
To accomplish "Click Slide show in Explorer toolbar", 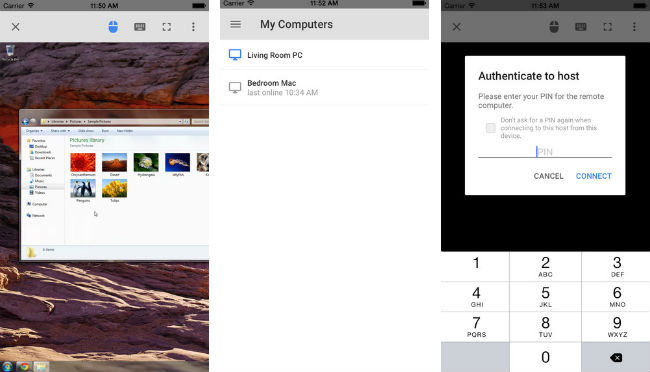I will [x=86, y=131].
